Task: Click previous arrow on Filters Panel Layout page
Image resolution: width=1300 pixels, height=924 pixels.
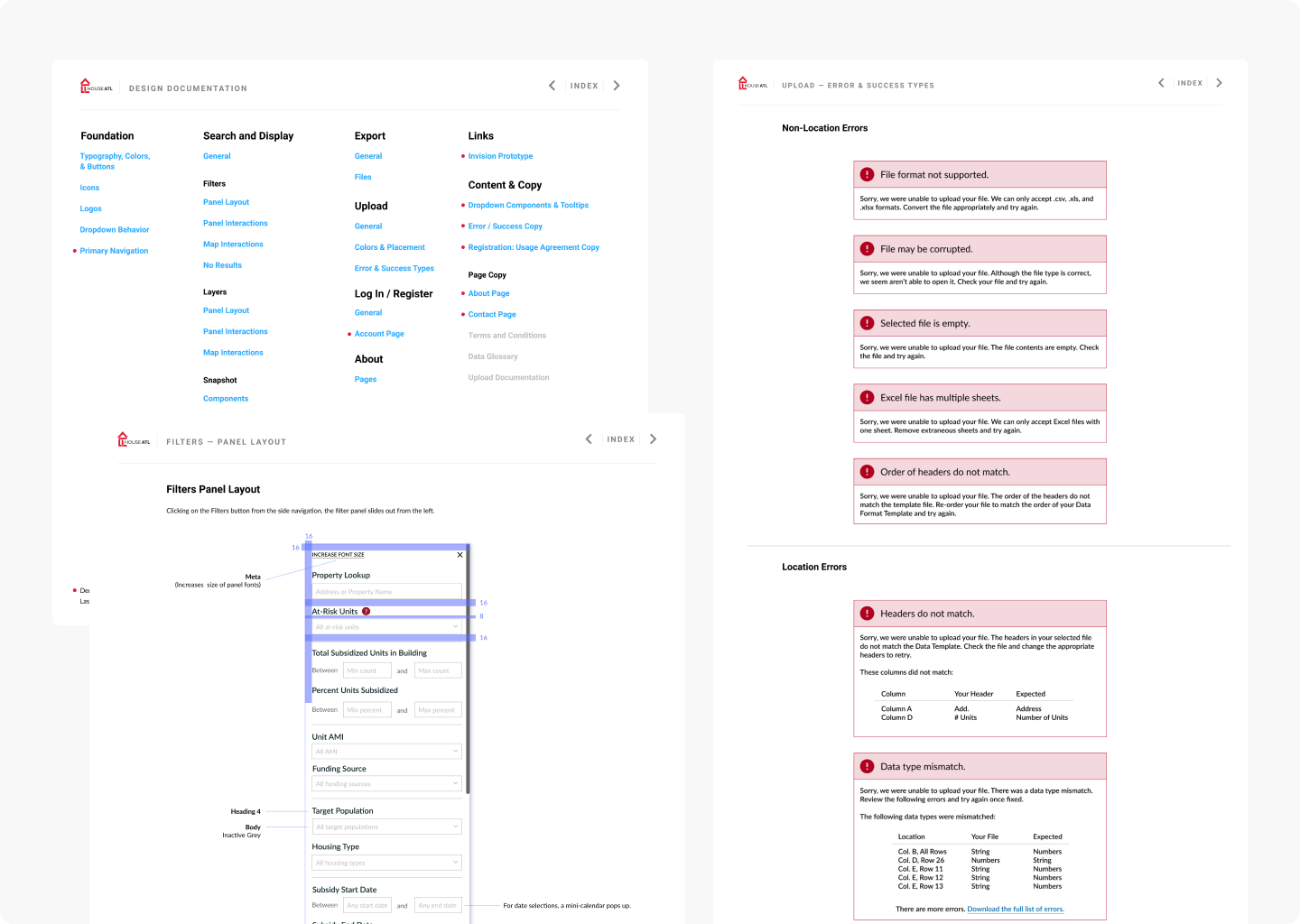Action: (x=589, y=439)
